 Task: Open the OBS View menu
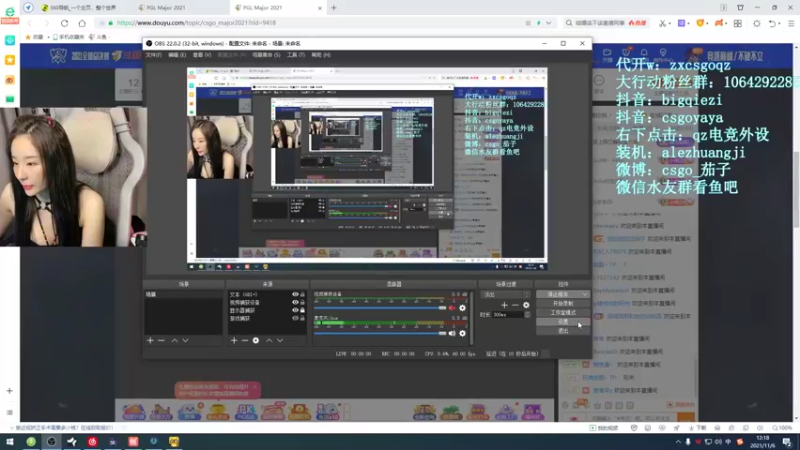202,55
